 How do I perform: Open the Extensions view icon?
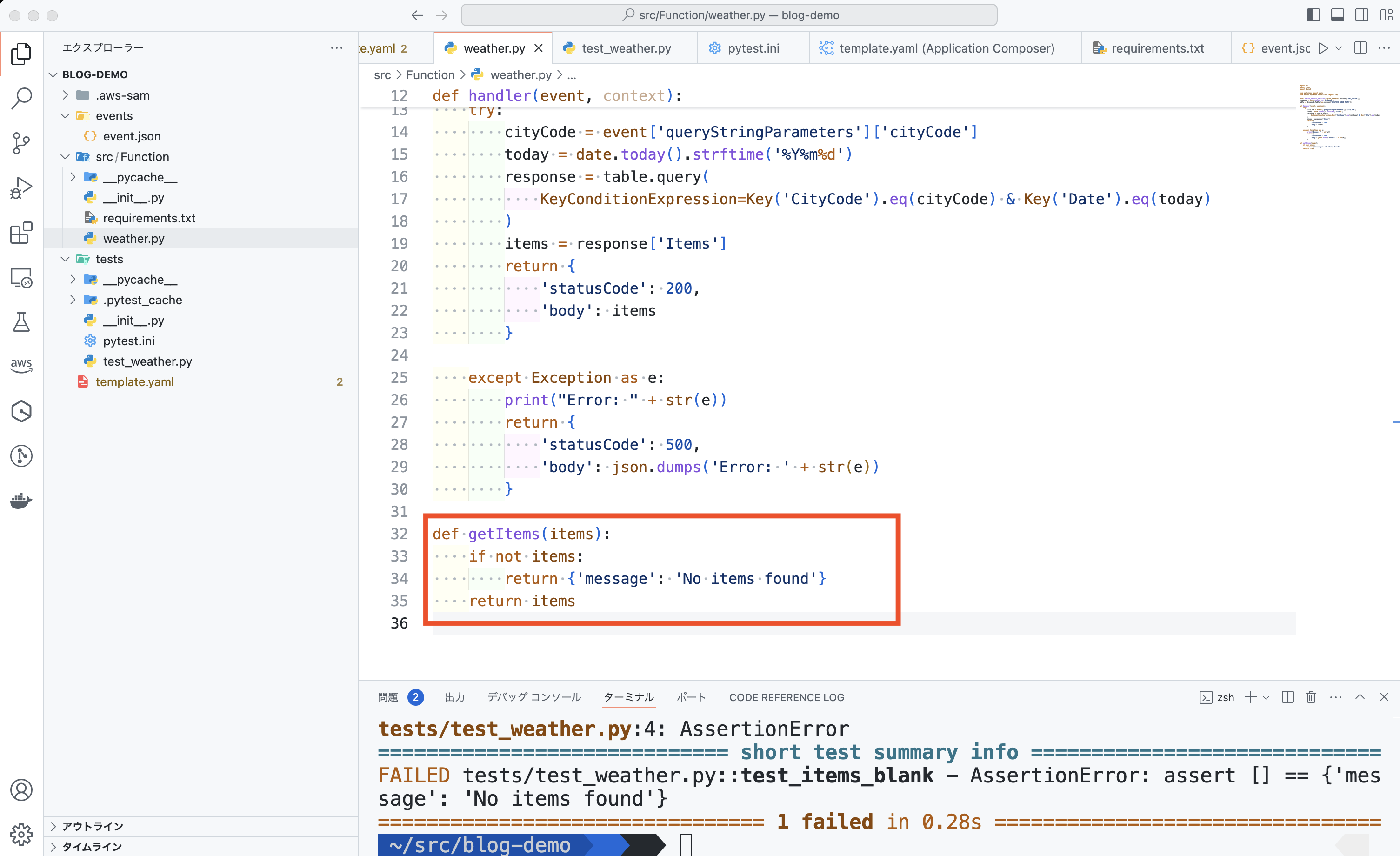[x=21, y=233]
